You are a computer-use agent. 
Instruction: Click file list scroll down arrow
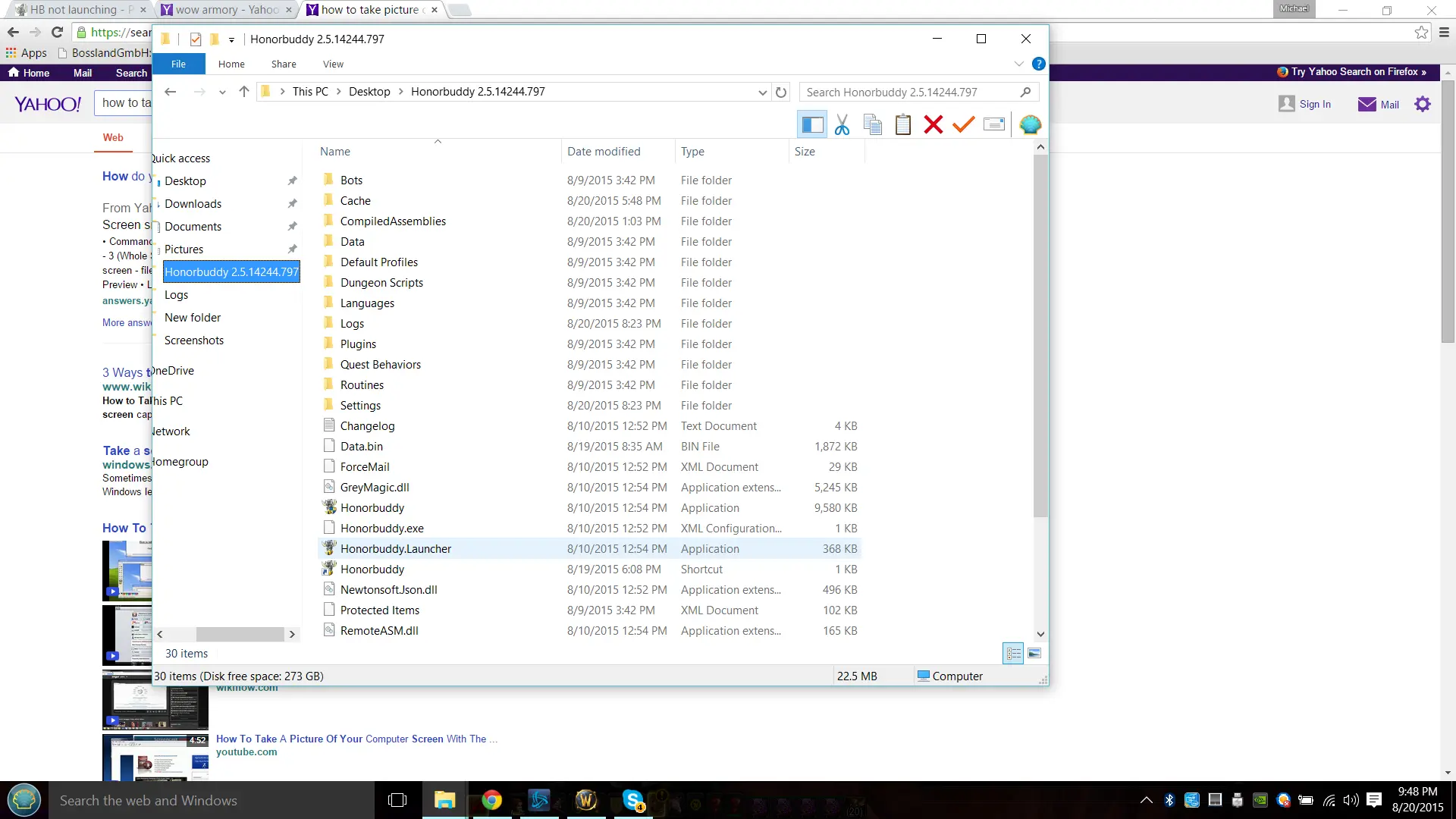(x=1040, y=635)
